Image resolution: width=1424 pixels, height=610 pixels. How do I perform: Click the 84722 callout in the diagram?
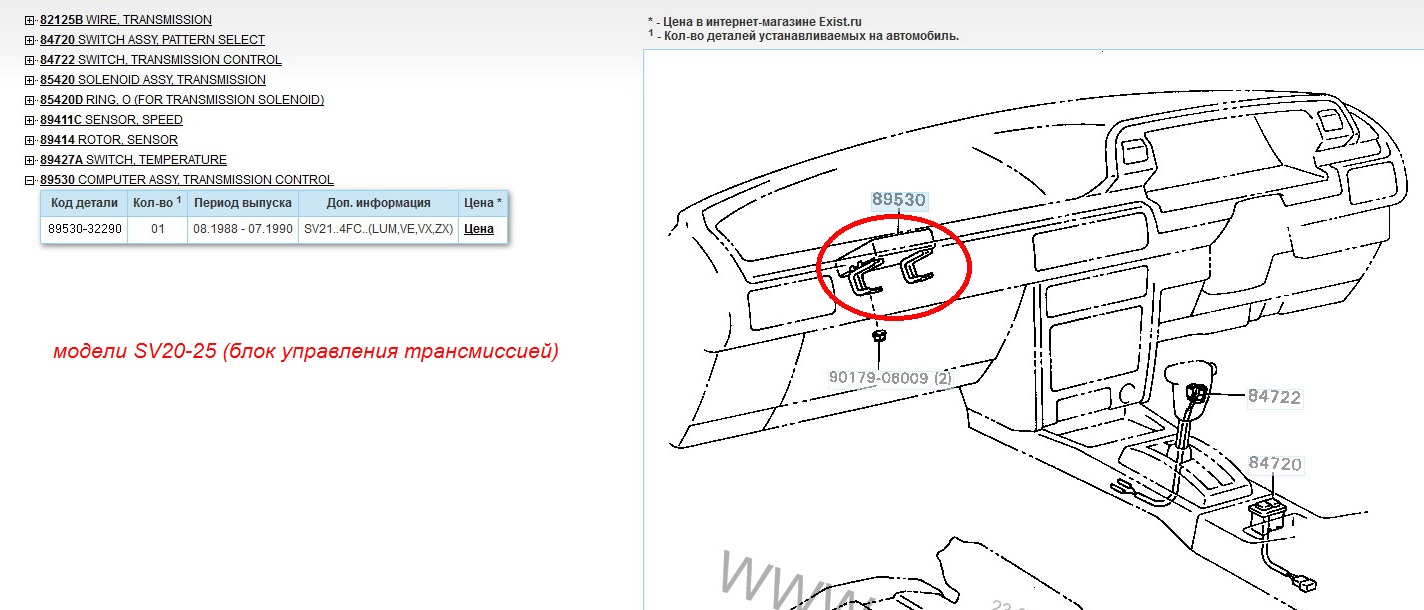point(1273,397)
